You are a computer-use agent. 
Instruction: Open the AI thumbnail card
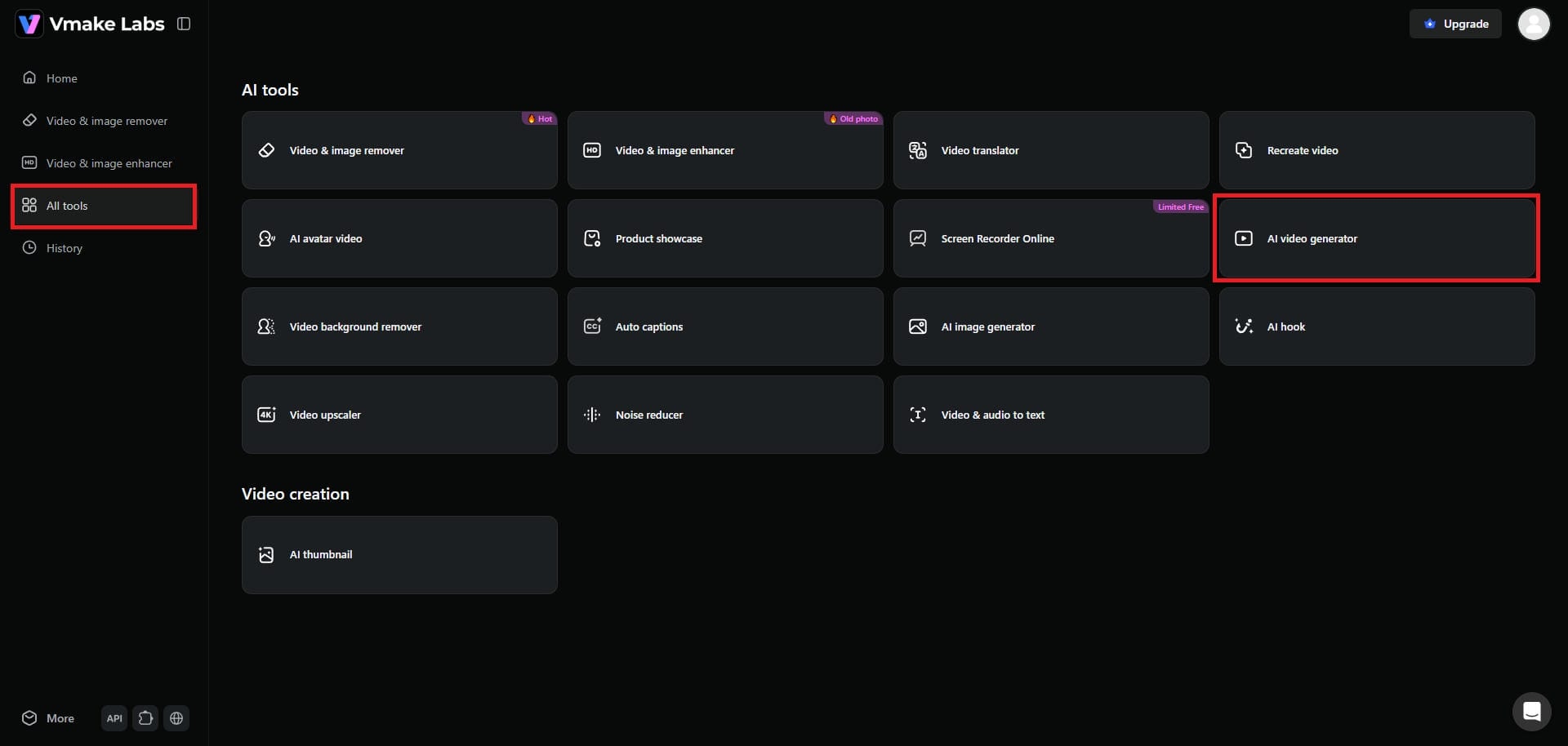click(399, 555)
